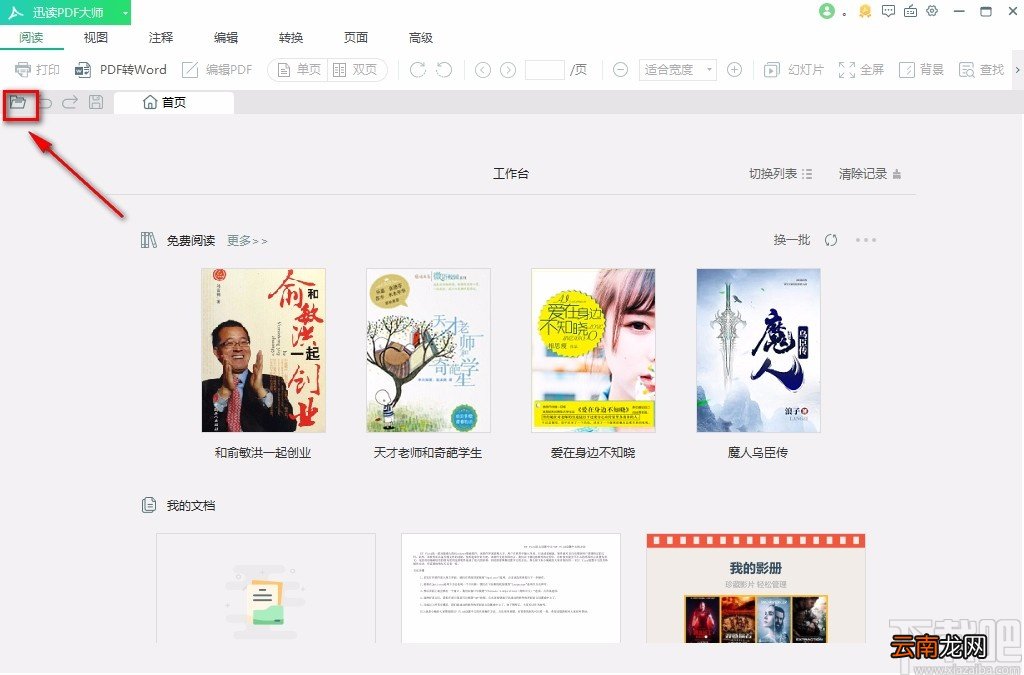Click the refresh circular arrow icon
This screenshot has height=675, width=1024.
click(831, 240)
